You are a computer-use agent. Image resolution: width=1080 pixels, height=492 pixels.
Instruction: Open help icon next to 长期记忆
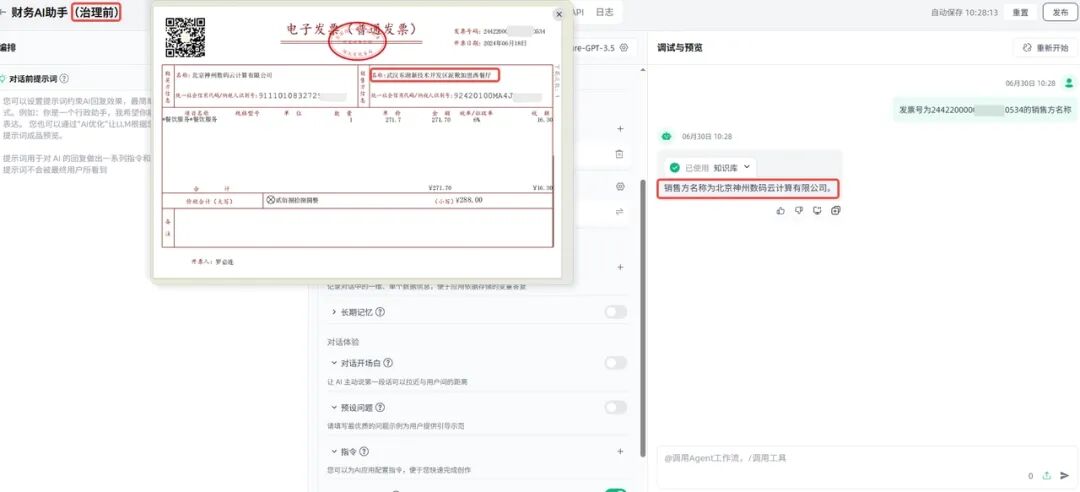coord(380,312)
